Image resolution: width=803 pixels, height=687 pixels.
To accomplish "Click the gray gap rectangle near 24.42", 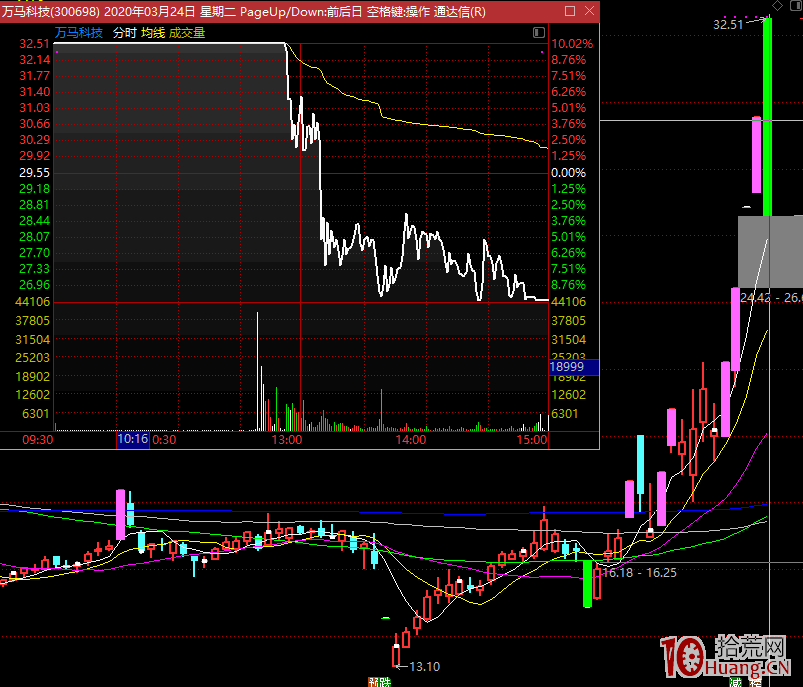I will click(x=768, y=252).
